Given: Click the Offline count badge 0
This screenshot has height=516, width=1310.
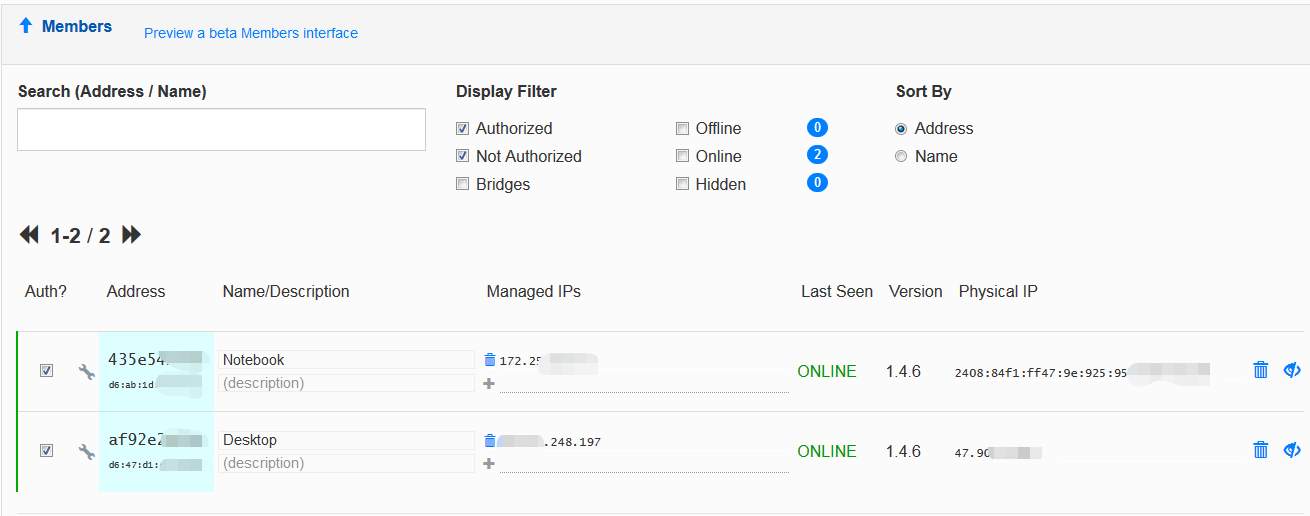Looking at the screenshot, I should click(817, 127).
